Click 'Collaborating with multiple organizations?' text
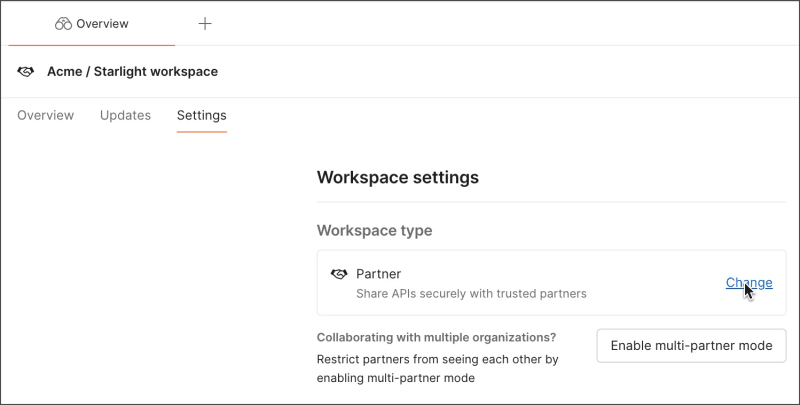The height and width of the screenshot is (405, 800). pyautogui.click(x=436, y=338)
